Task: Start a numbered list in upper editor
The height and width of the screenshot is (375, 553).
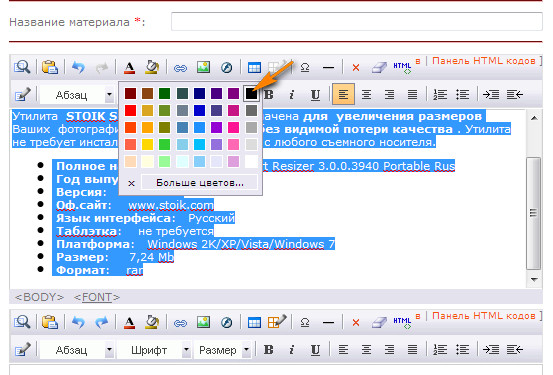Action: coord(440,94)
